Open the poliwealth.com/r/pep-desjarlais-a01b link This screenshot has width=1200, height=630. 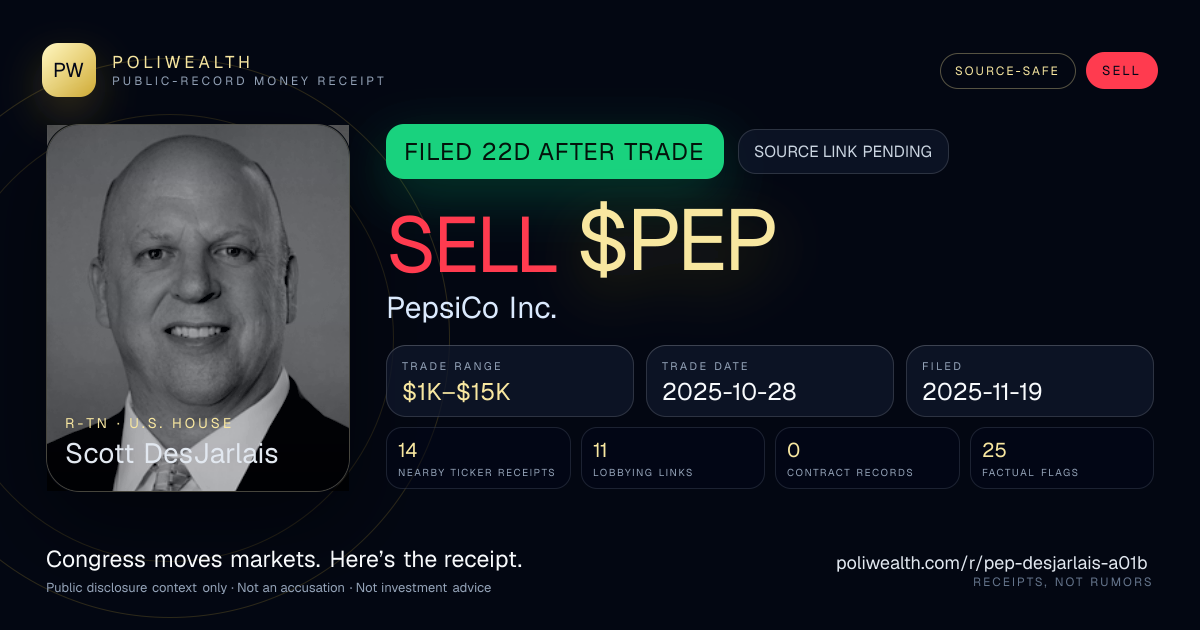[x=991, y=563]
